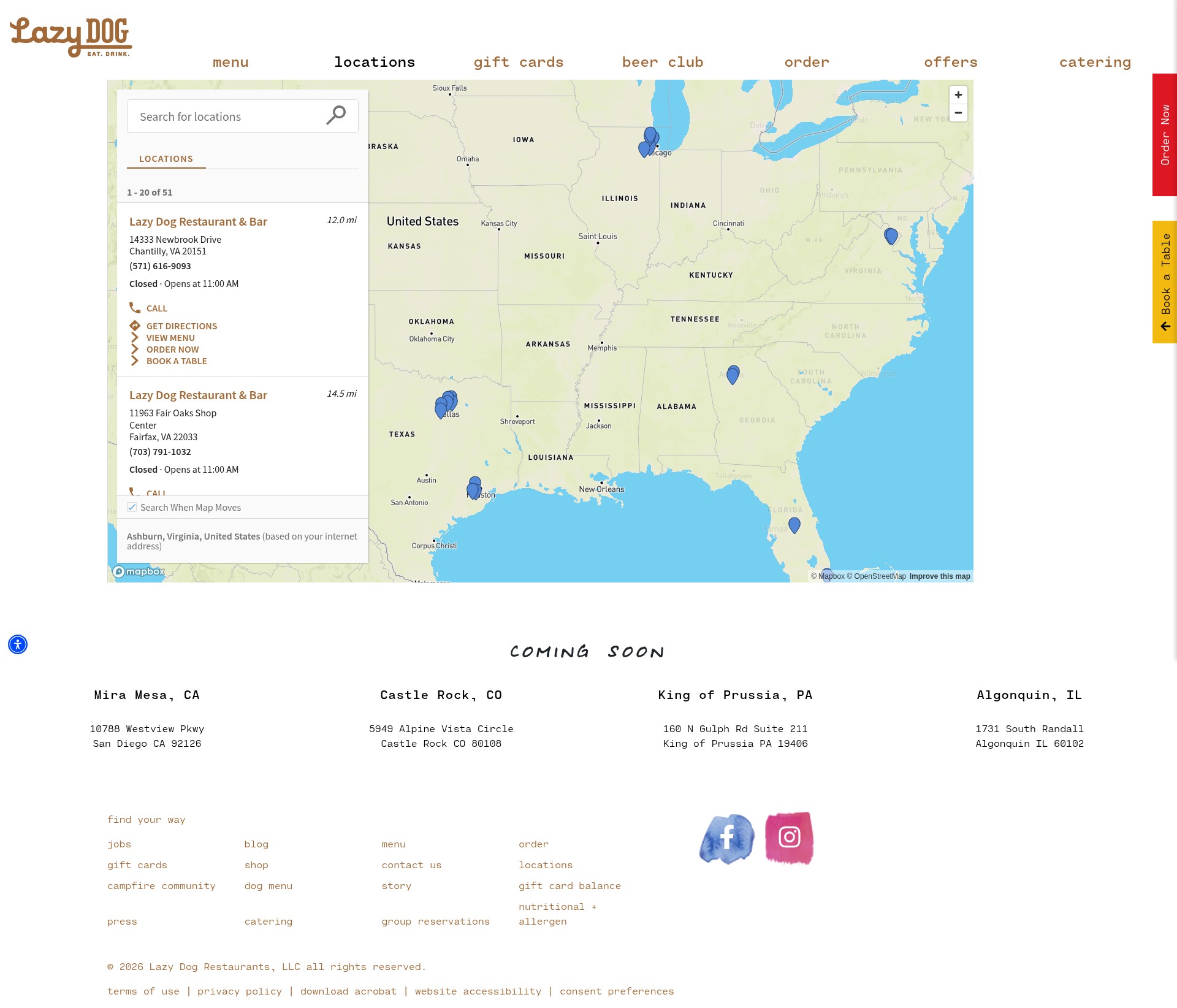Open footer shop link
1177x1008 pixels.
click(x=256, y=865)
